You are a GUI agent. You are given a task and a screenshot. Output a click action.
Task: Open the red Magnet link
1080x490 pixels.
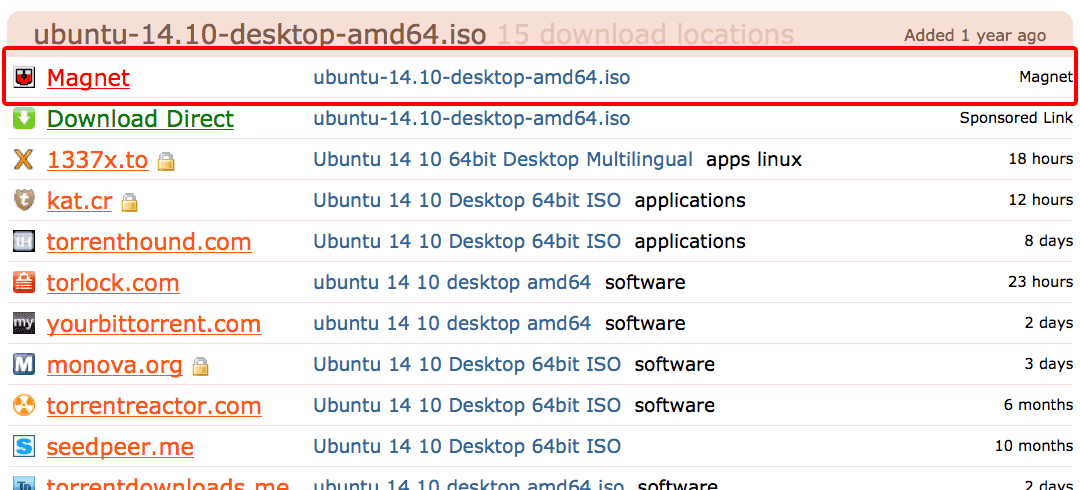(x=88, y=78)
